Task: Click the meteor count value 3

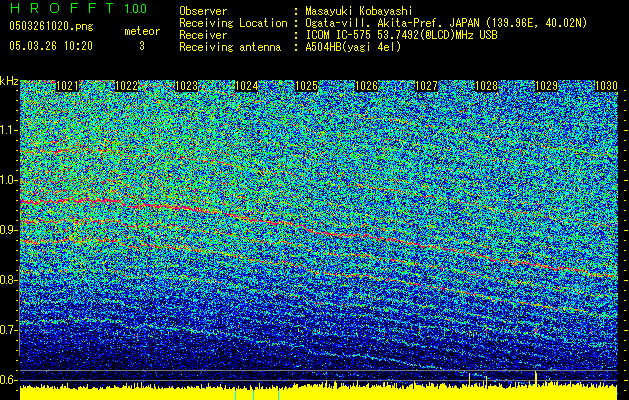Action: coord(142,46)
